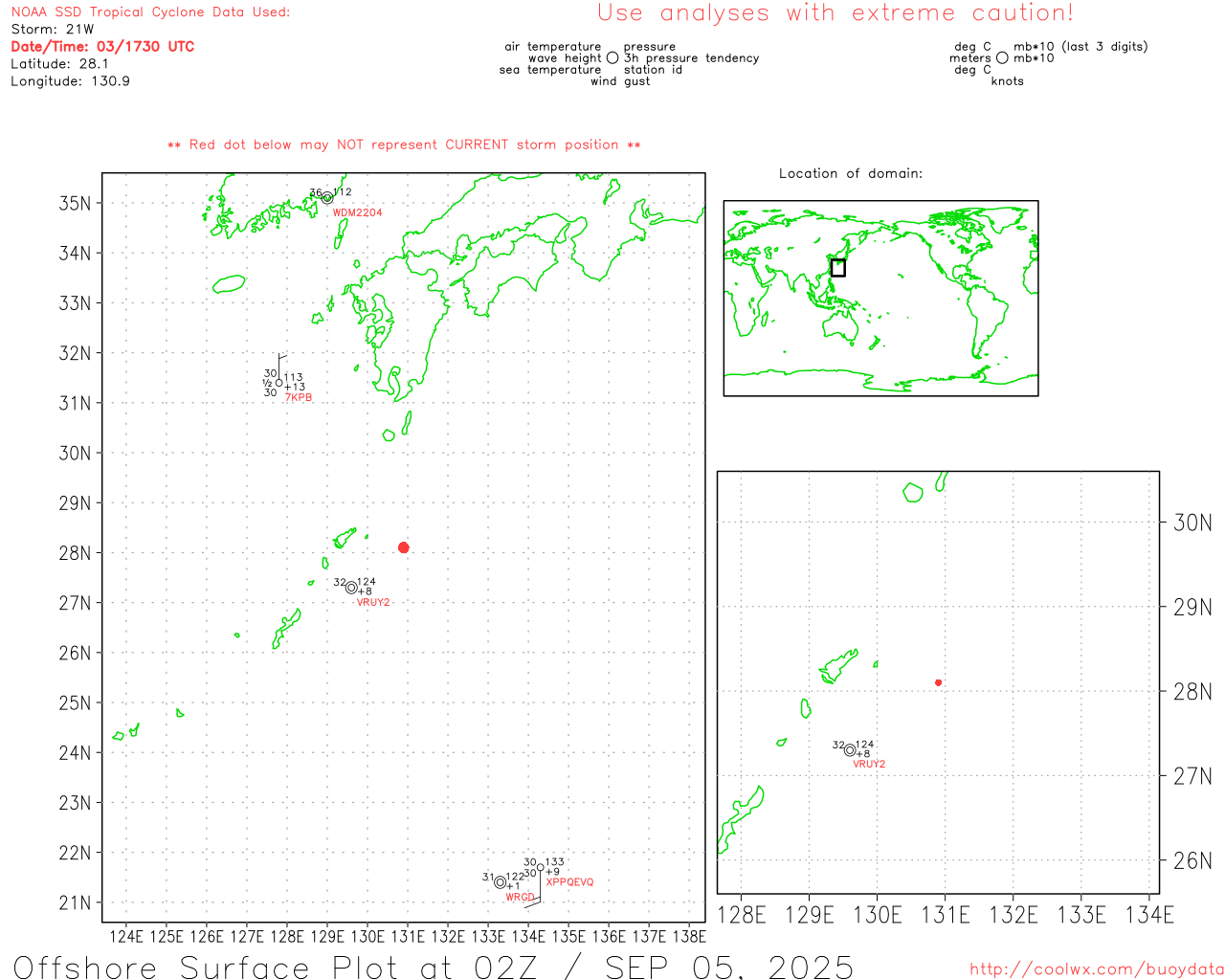This screenshot has width=1225, height=980.
Task: Click the red storm dot in the zoomed inset map
Action: point(938,682)
